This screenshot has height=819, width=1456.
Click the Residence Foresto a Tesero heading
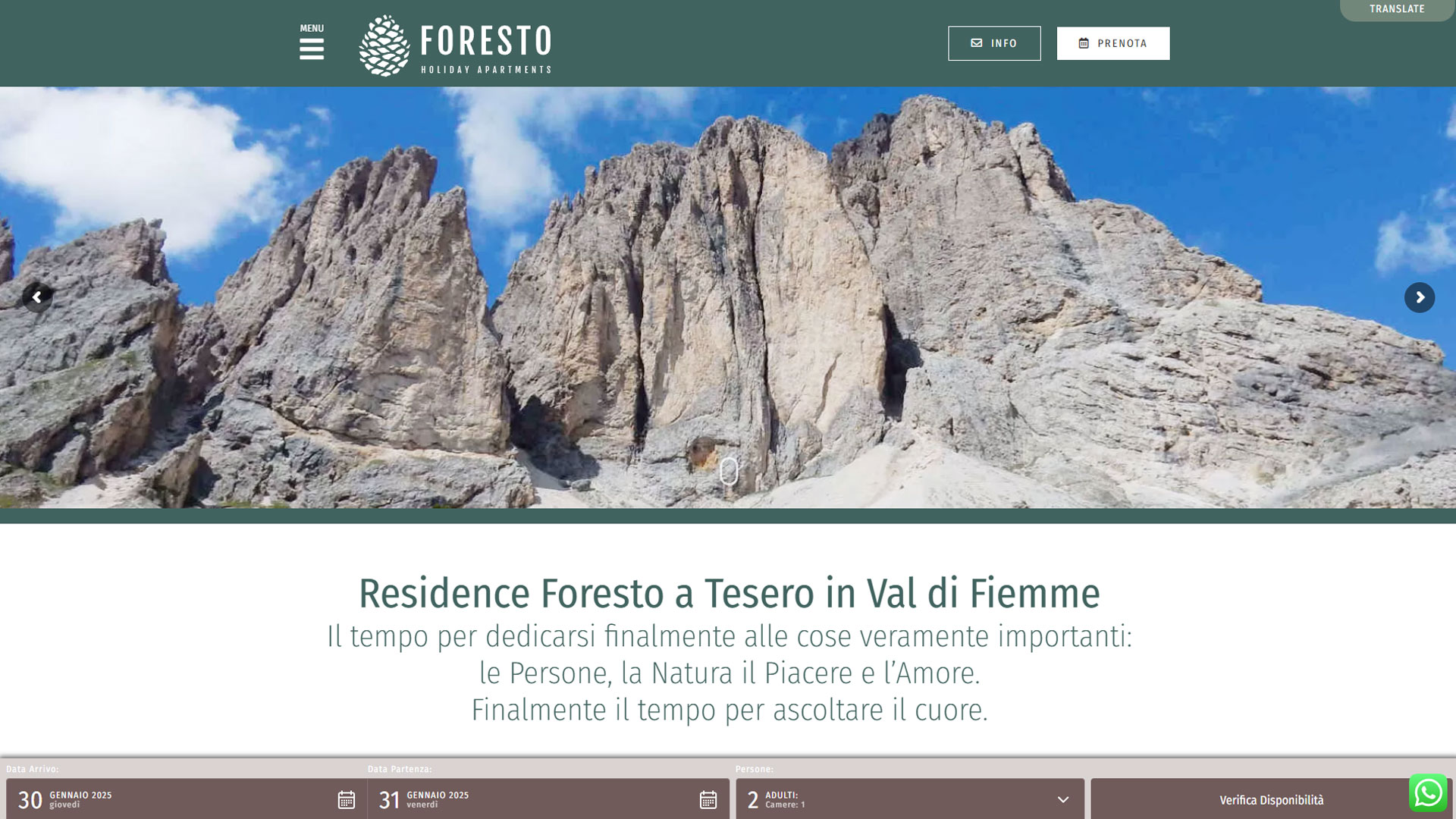pyautogui.click(x=729, y=593)
